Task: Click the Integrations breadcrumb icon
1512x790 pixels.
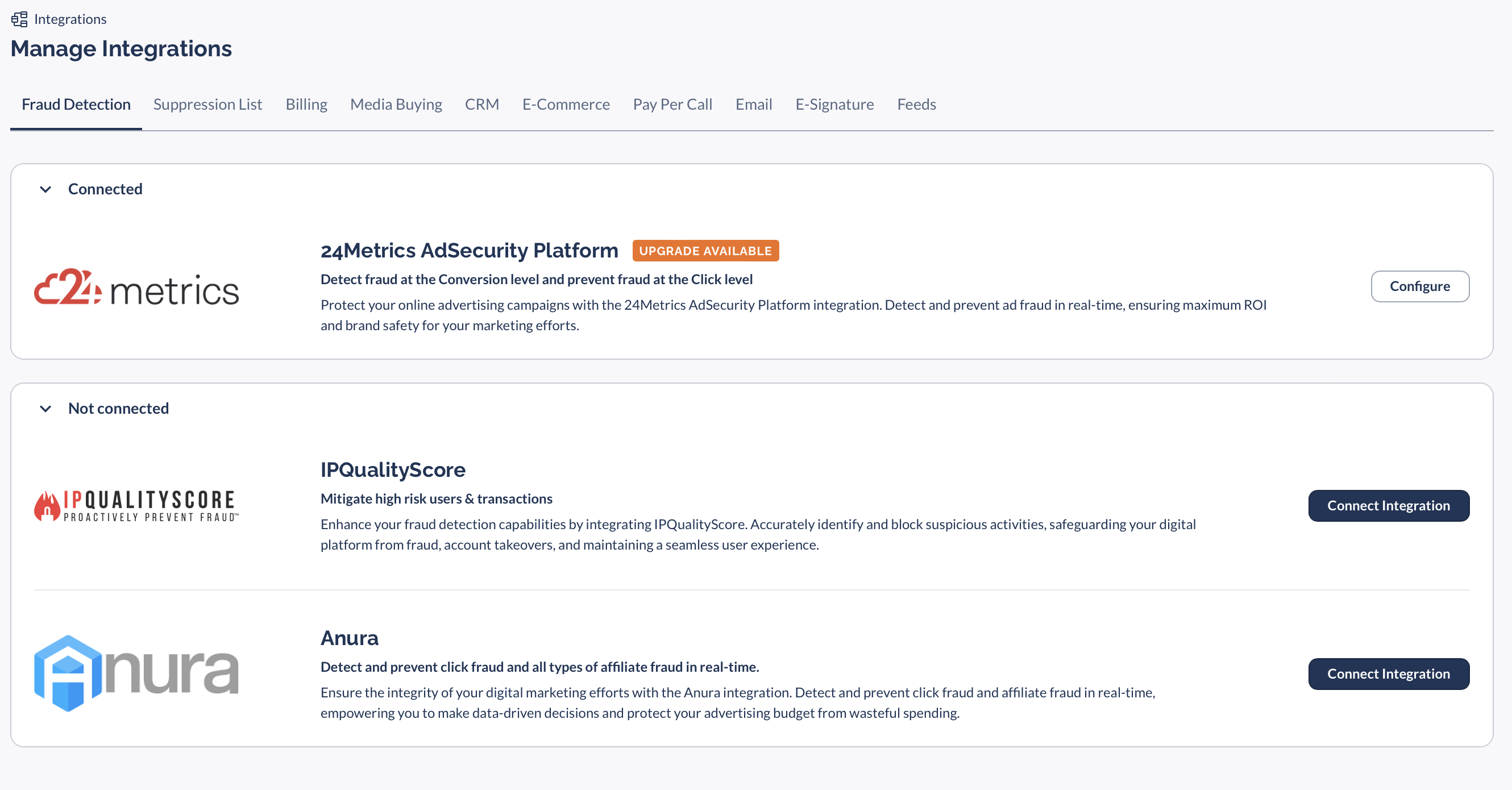Action: [x=19, y=19]
